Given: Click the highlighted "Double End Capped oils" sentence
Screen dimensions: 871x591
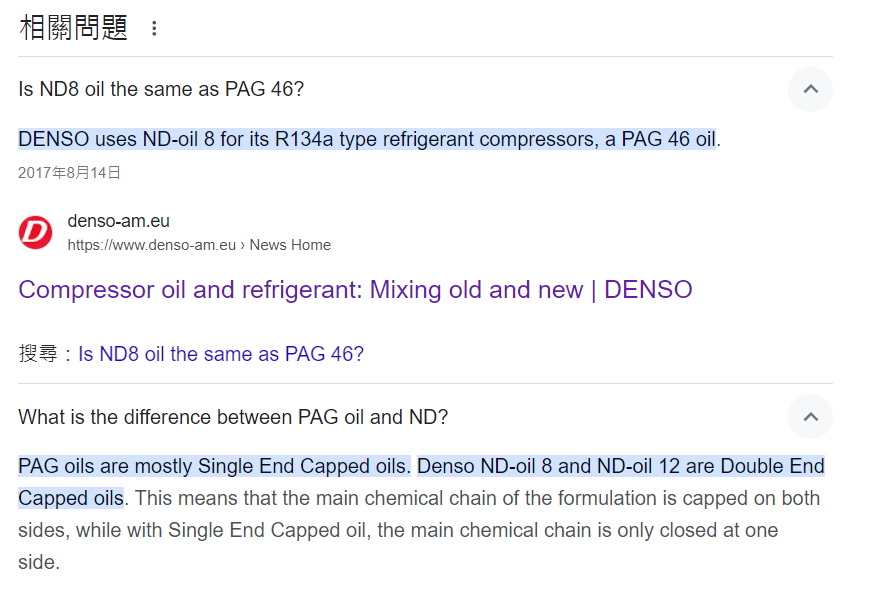Looking at the screenshot, I should (x=620, y=466).
